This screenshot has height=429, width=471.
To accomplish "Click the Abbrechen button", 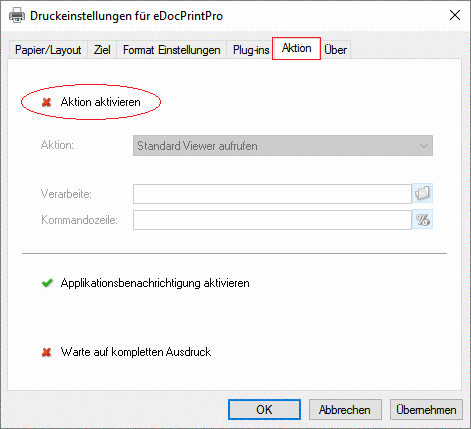I will click(345, 410).
